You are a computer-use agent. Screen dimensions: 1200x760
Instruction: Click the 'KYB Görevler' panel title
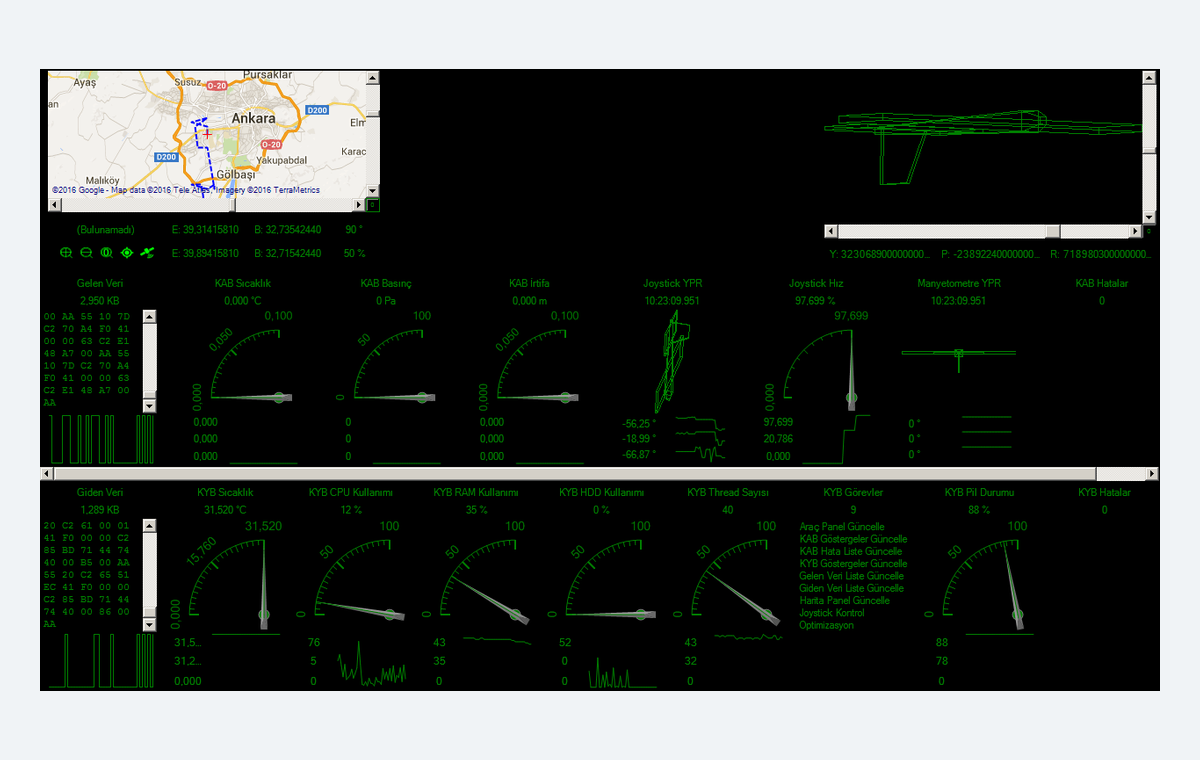pos(853,493)
